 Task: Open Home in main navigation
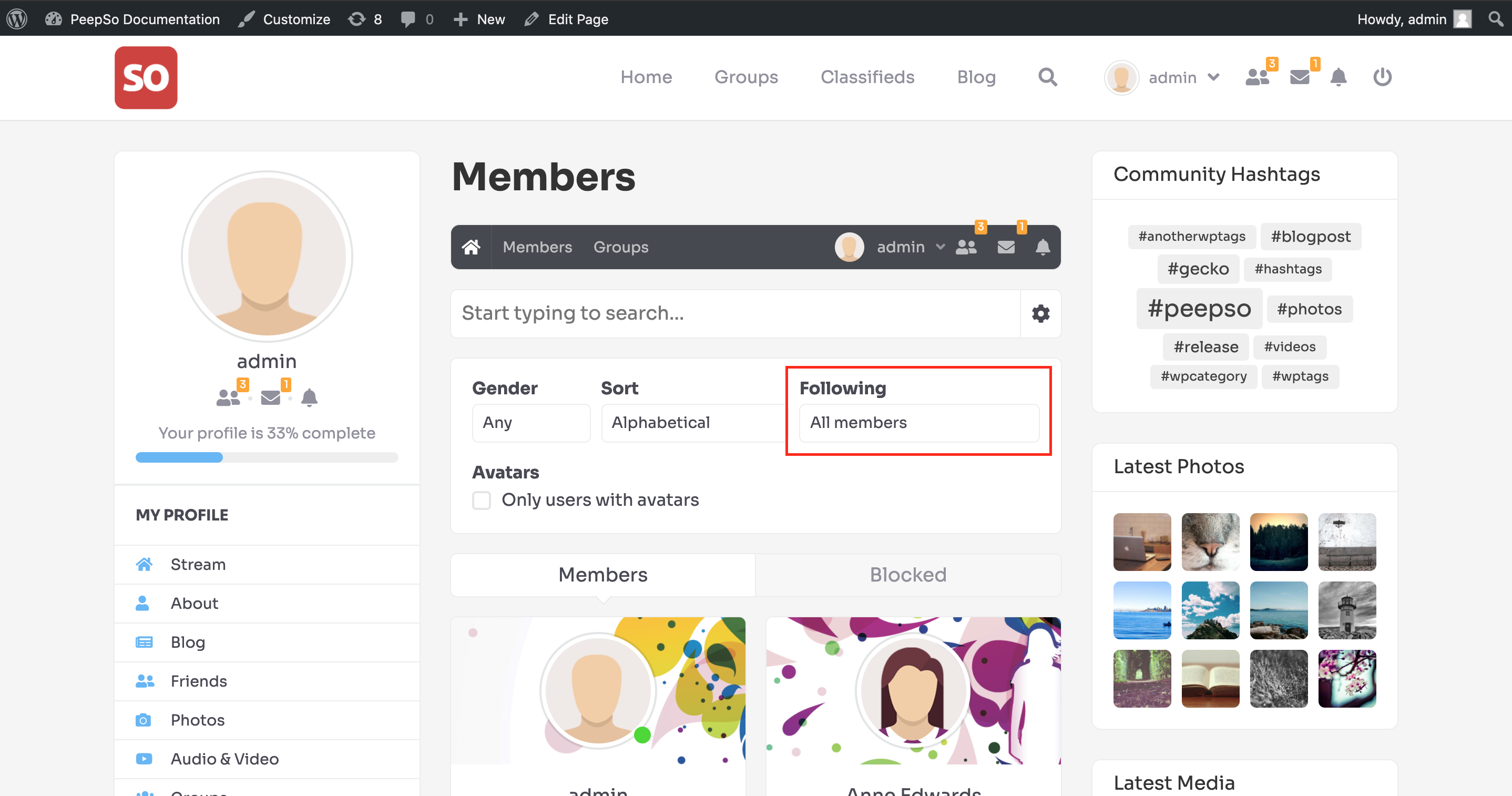(646, 77)
